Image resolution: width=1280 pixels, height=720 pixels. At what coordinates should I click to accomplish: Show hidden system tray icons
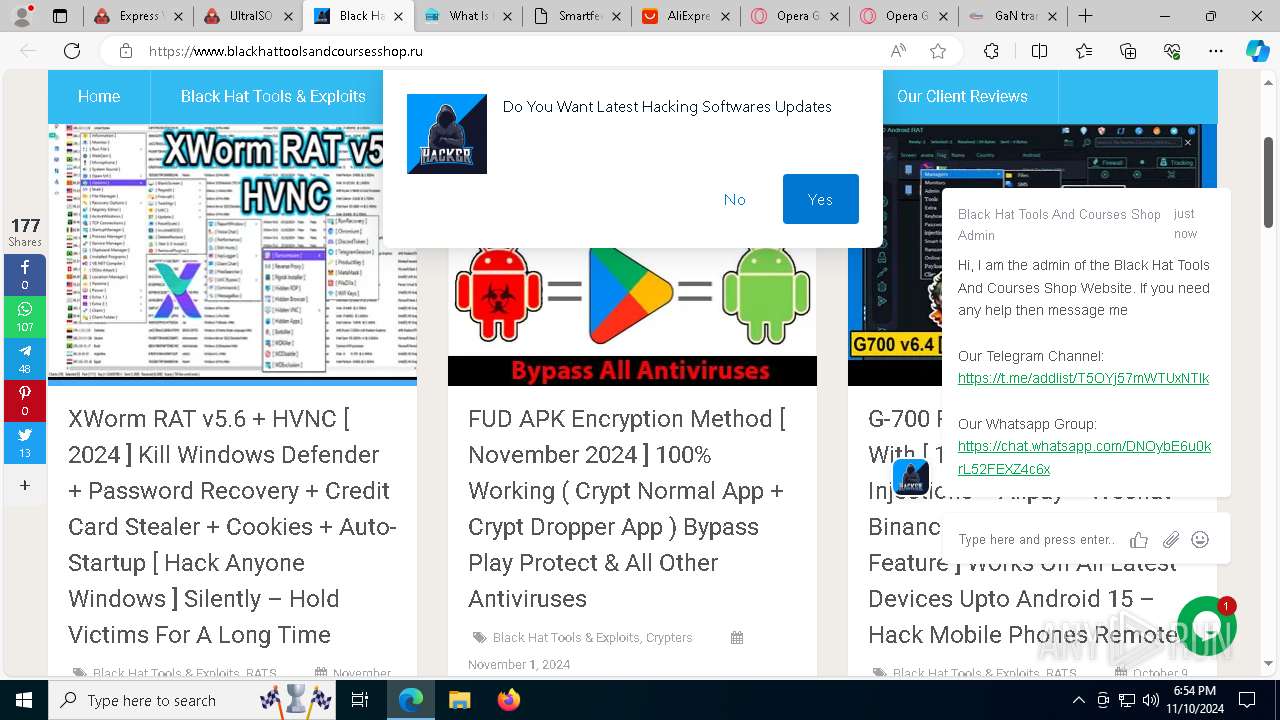point(1078,700)
